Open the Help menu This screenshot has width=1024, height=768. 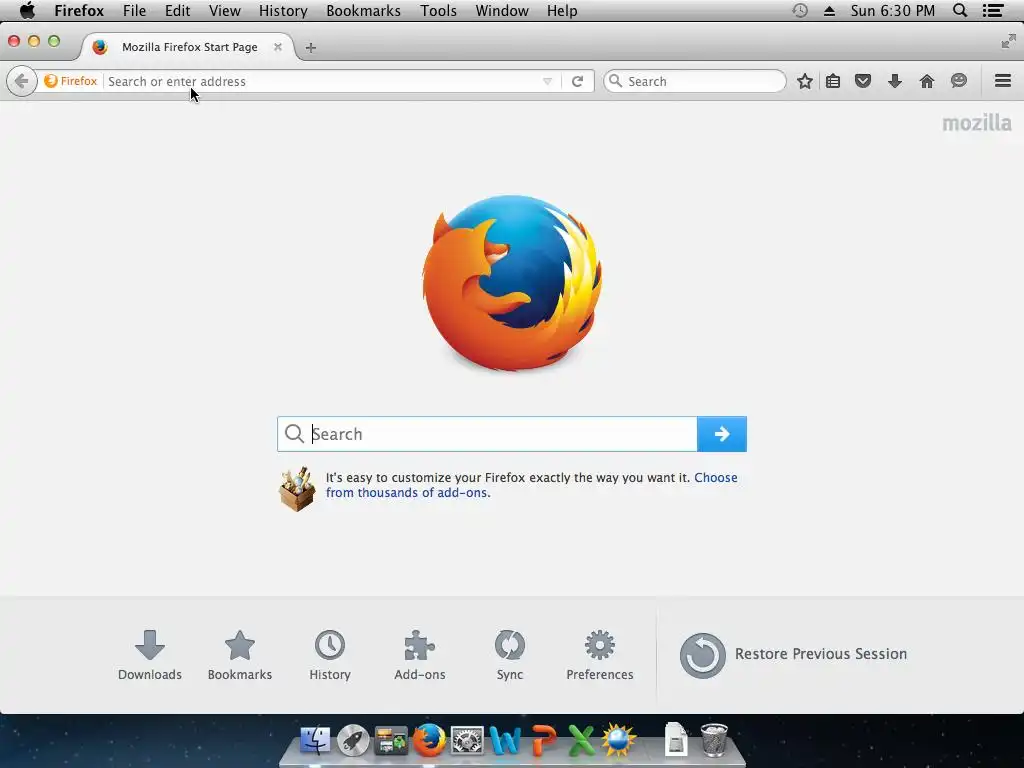[562, 11]
